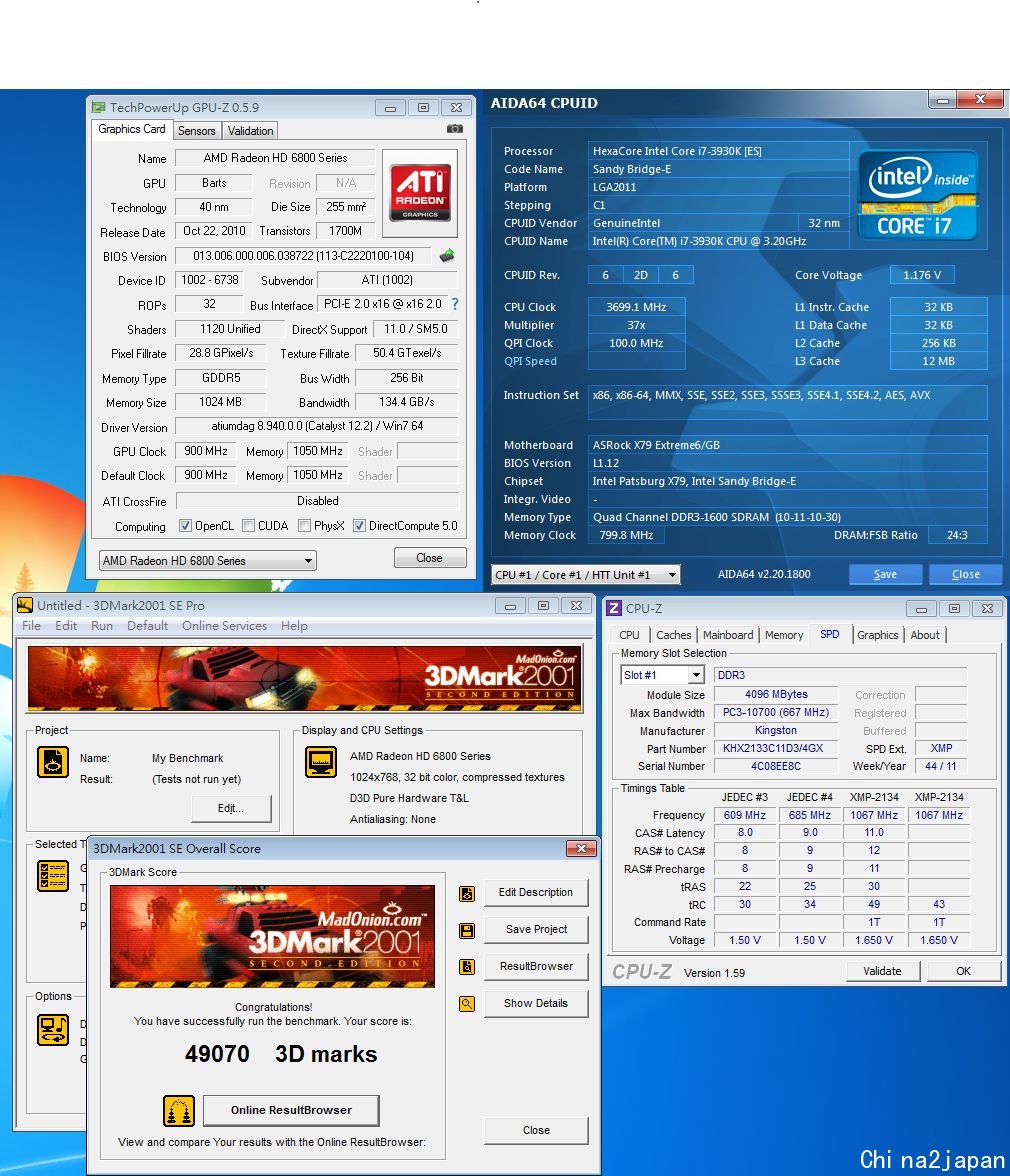This screenshot has width=1010, height=1176.
Task: Click the GPU-Z Name field
Action: pos(275,158)
